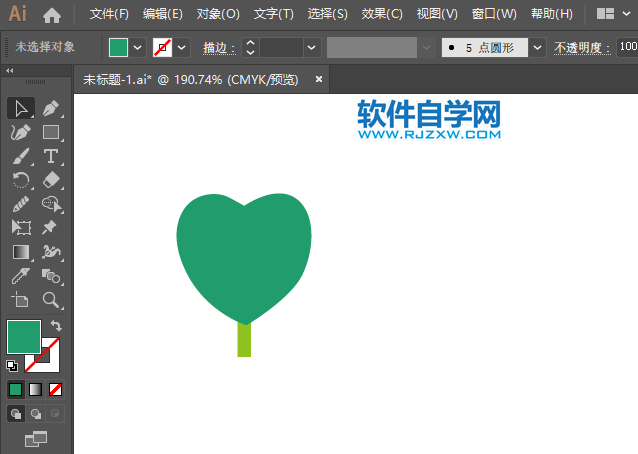This screenshot has width=638, height=454.
Task: Close the 未标题-1.ai document tab
Action: coord(319,79)
